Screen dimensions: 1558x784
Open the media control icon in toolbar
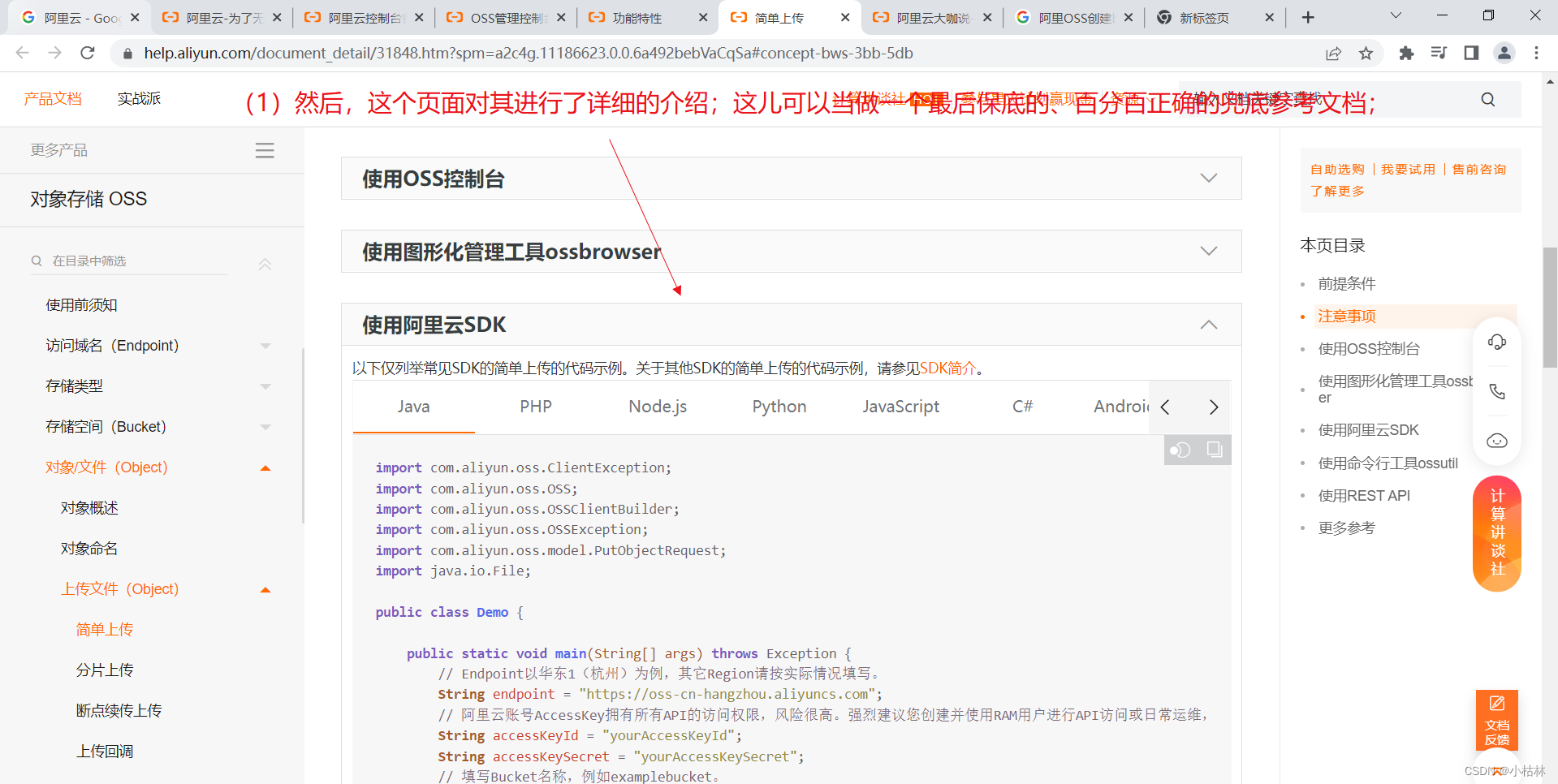click(1439, 53)
